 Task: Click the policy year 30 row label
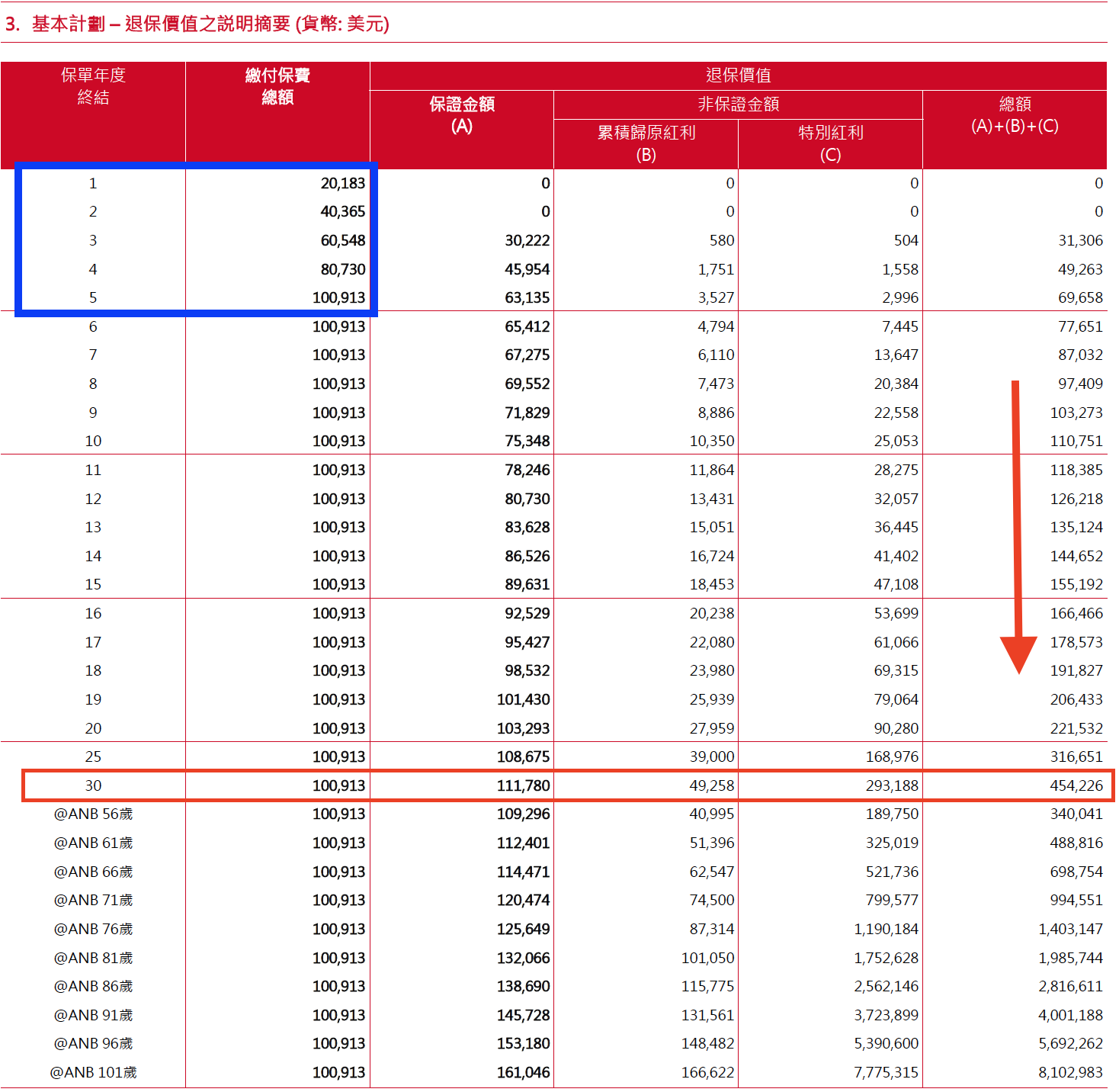pyautogui.click(x=93, y=786)
